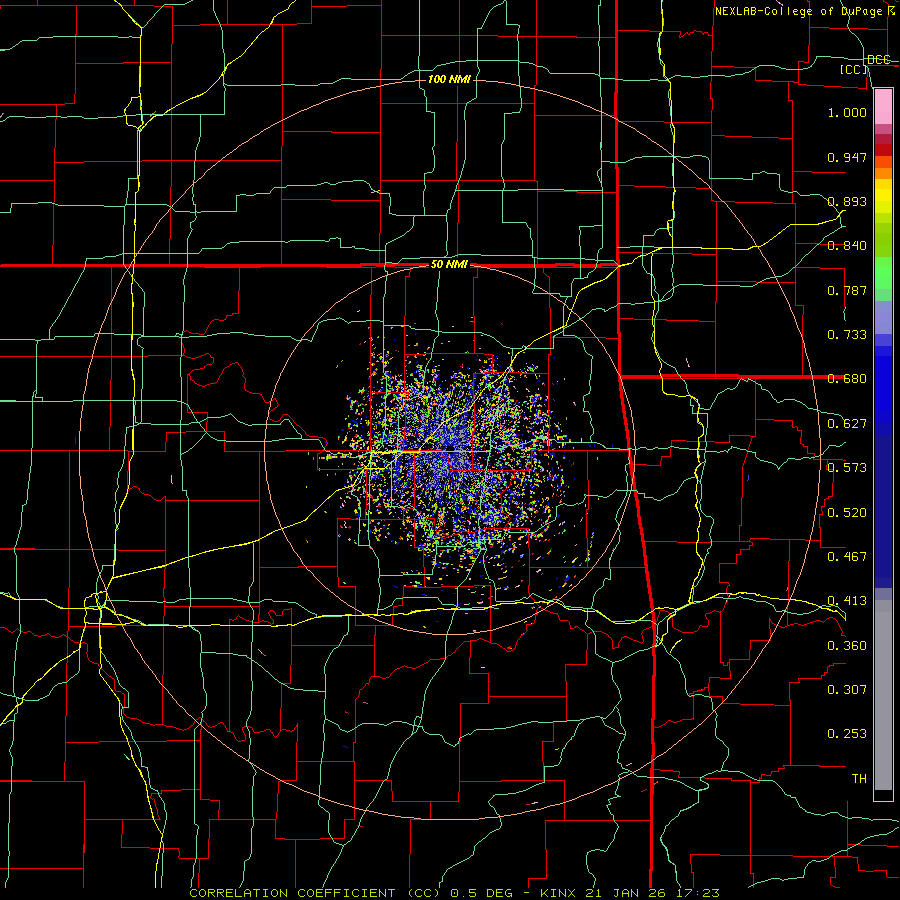Select the 0.307 legend value
The image size is (900, 900).
click(x=847, y=690)
